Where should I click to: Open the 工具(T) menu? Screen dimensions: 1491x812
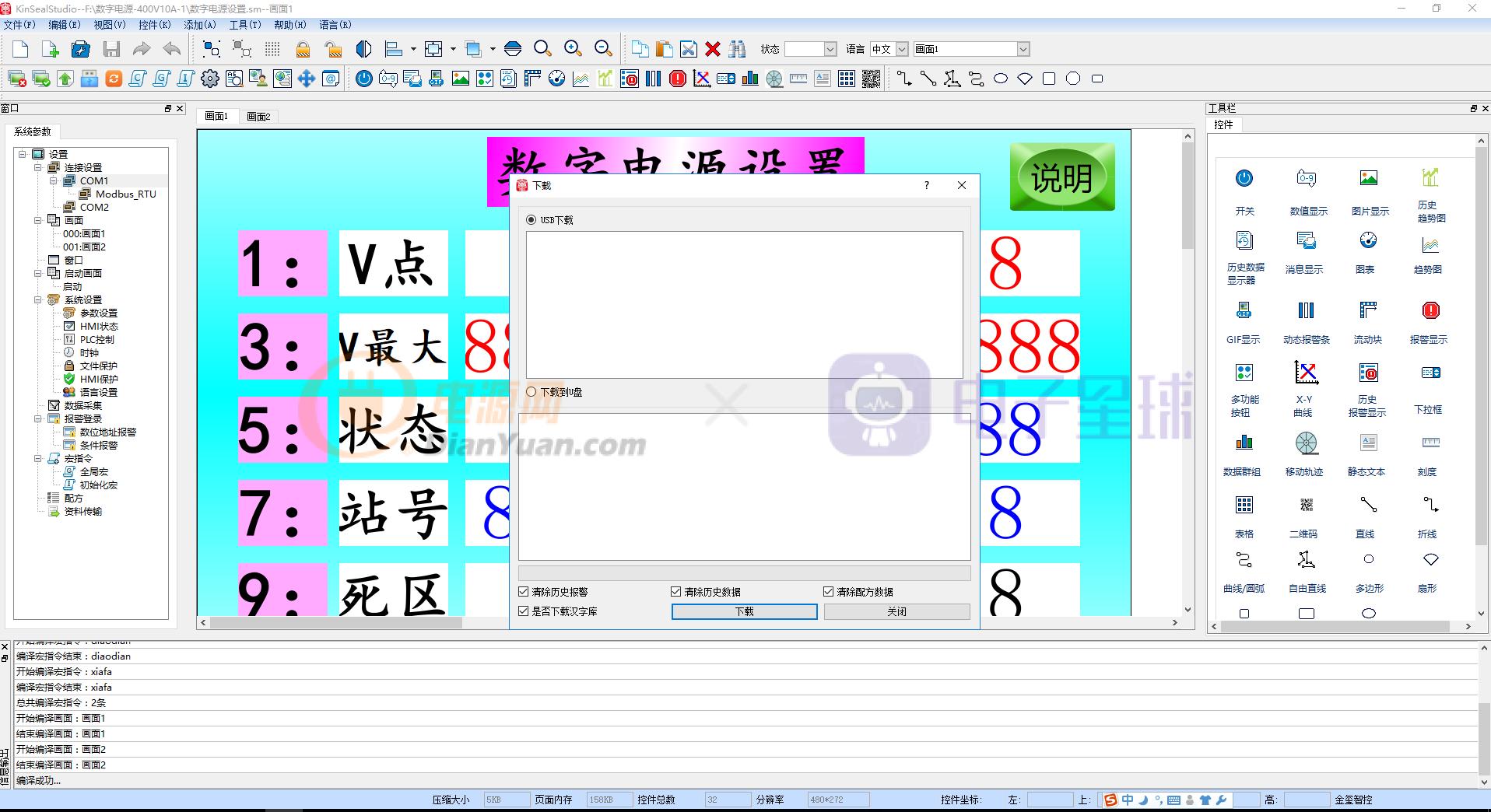(x=244, y=24)
